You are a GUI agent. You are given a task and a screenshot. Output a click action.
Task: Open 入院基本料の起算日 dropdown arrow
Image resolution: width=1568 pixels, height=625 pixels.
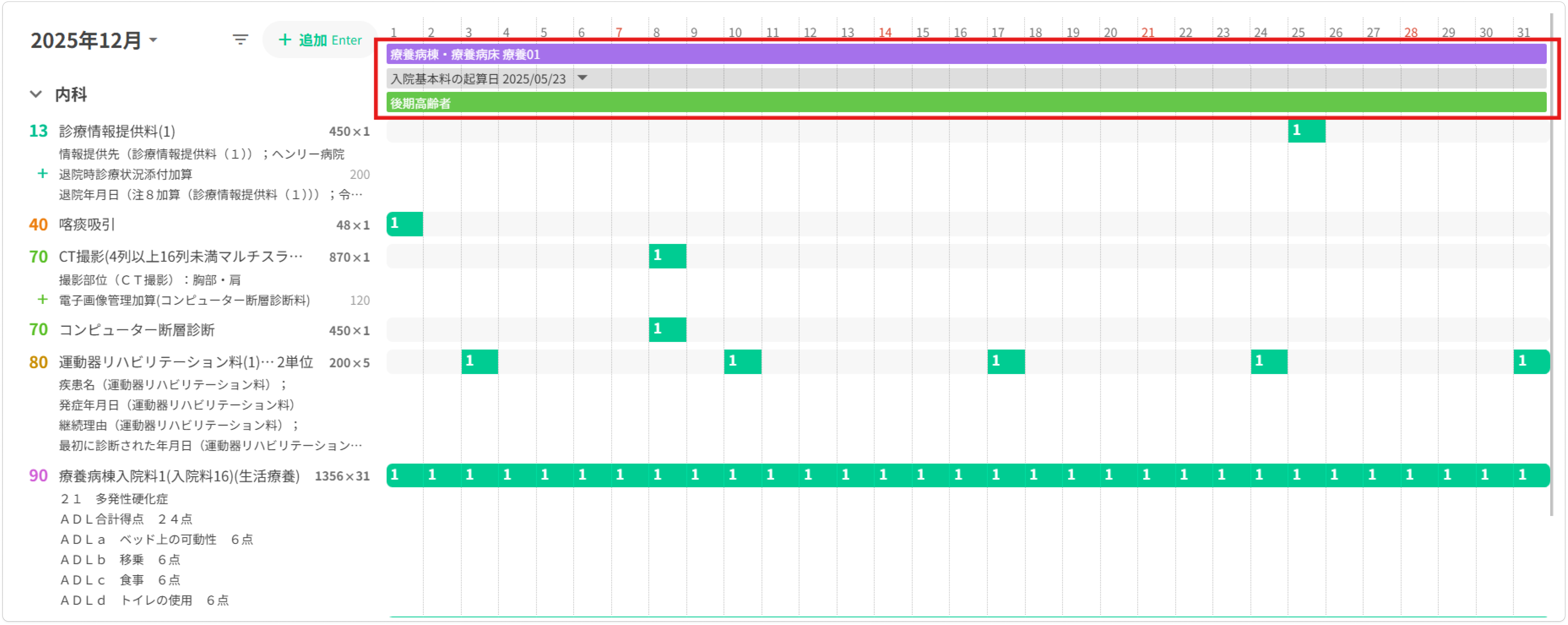point(582,78)
